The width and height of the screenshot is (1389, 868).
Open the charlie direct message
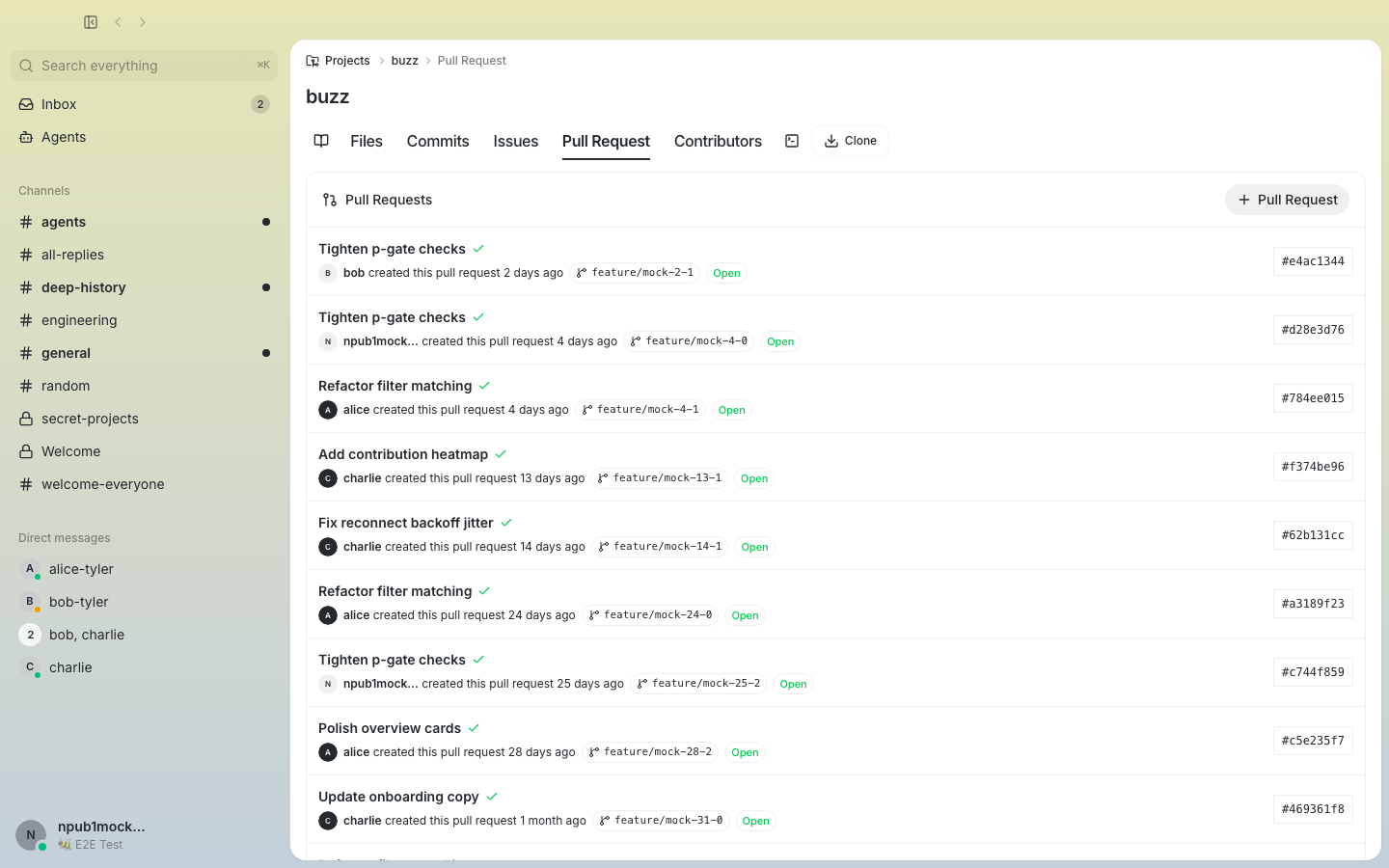coord(145,667)
